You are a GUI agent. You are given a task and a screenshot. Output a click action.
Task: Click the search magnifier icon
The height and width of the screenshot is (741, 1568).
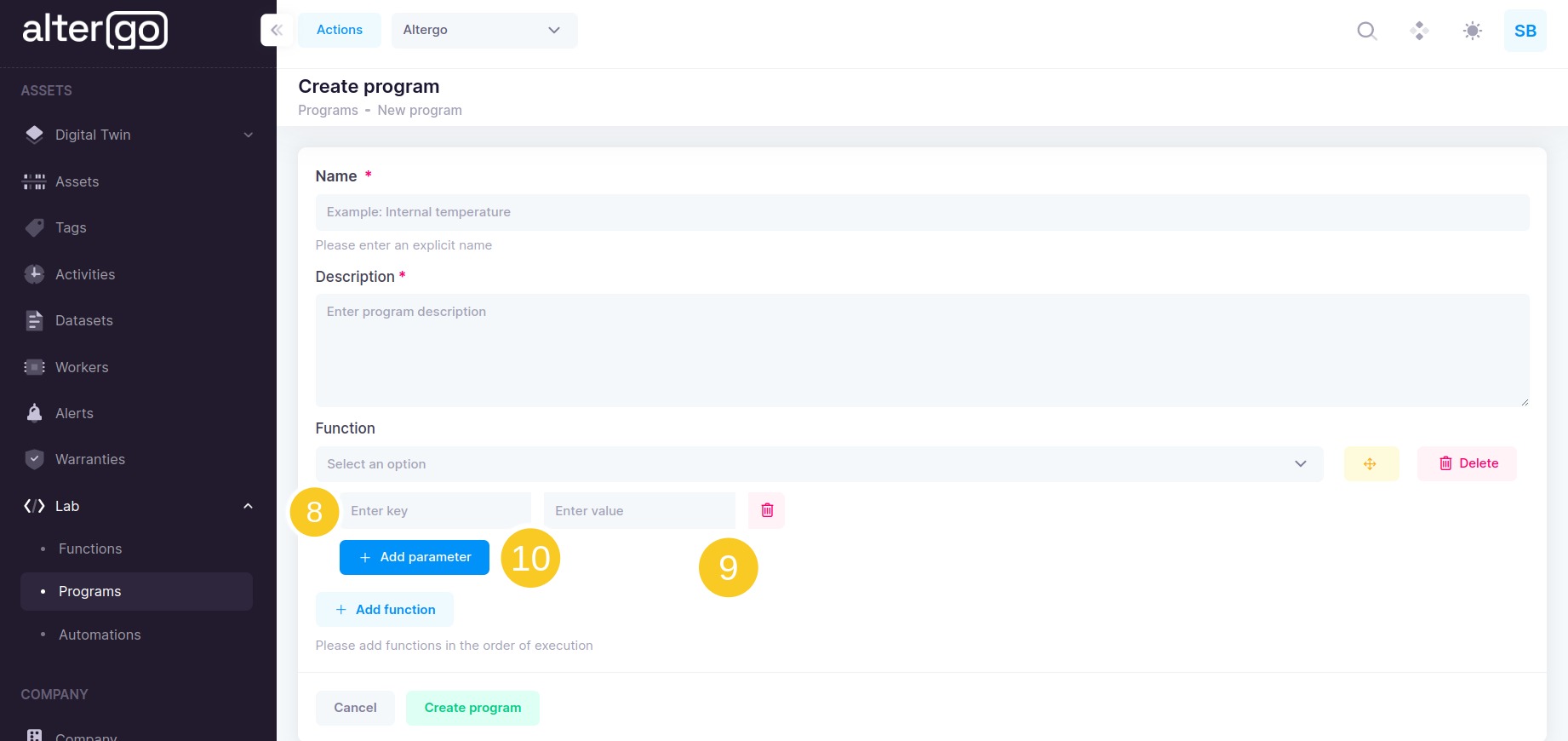(1366, 31)
